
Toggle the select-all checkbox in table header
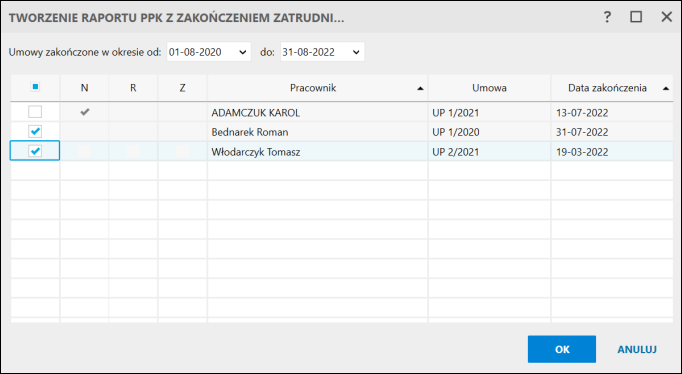point(35,87)
